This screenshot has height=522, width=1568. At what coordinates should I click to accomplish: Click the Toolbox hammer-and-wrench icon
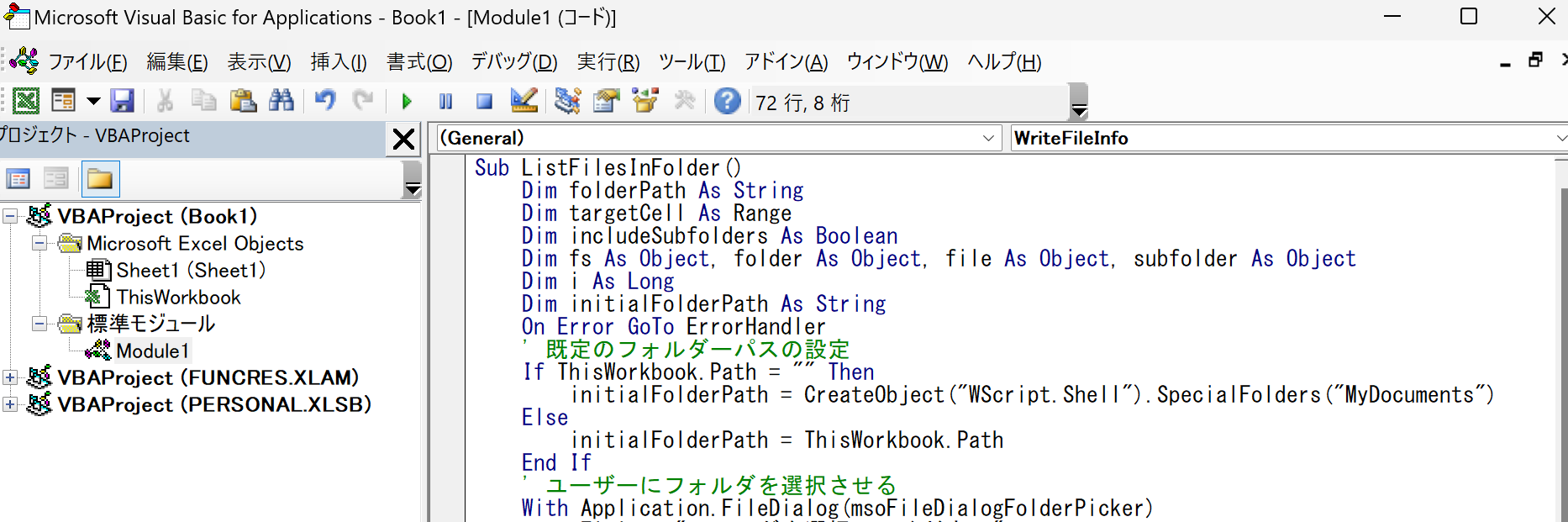click(x=685, y=102)
